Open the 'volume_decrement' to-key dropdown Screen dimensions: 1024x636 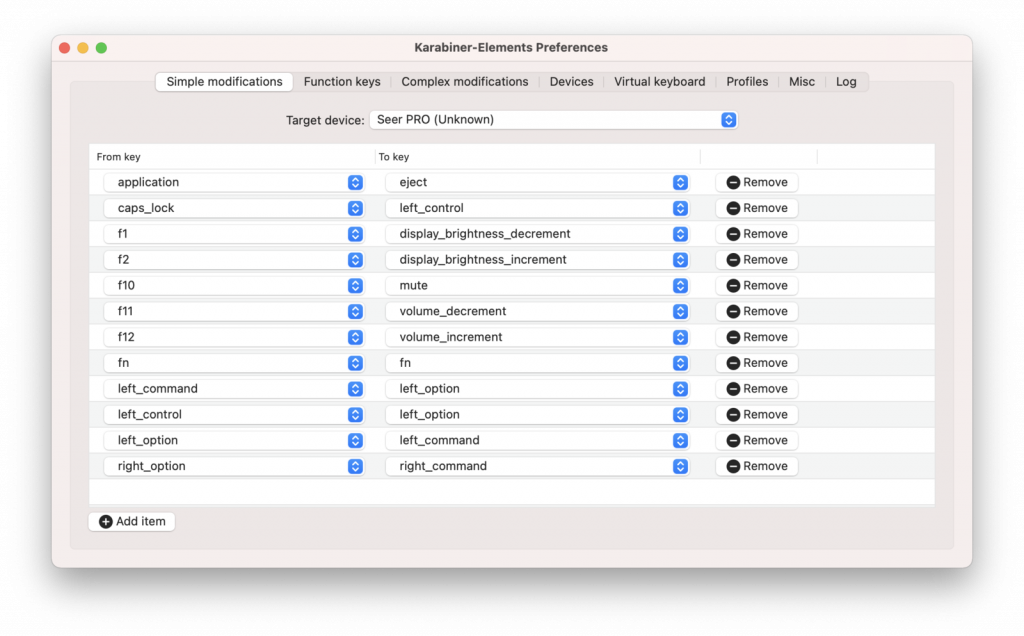pyautogui.click(x=537, y=311)
